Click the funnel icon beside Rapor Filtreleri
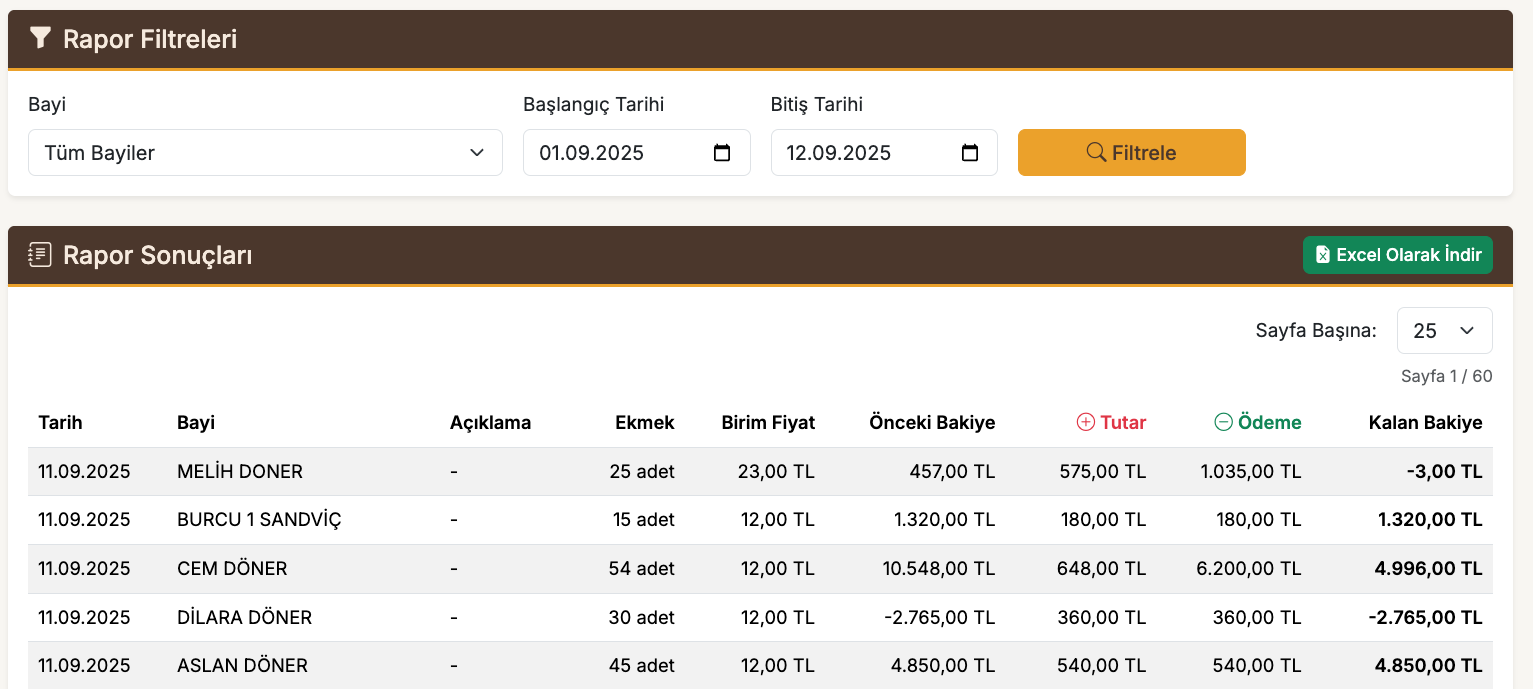Screen dimensions: 1533x689 (x=40, y=39)
